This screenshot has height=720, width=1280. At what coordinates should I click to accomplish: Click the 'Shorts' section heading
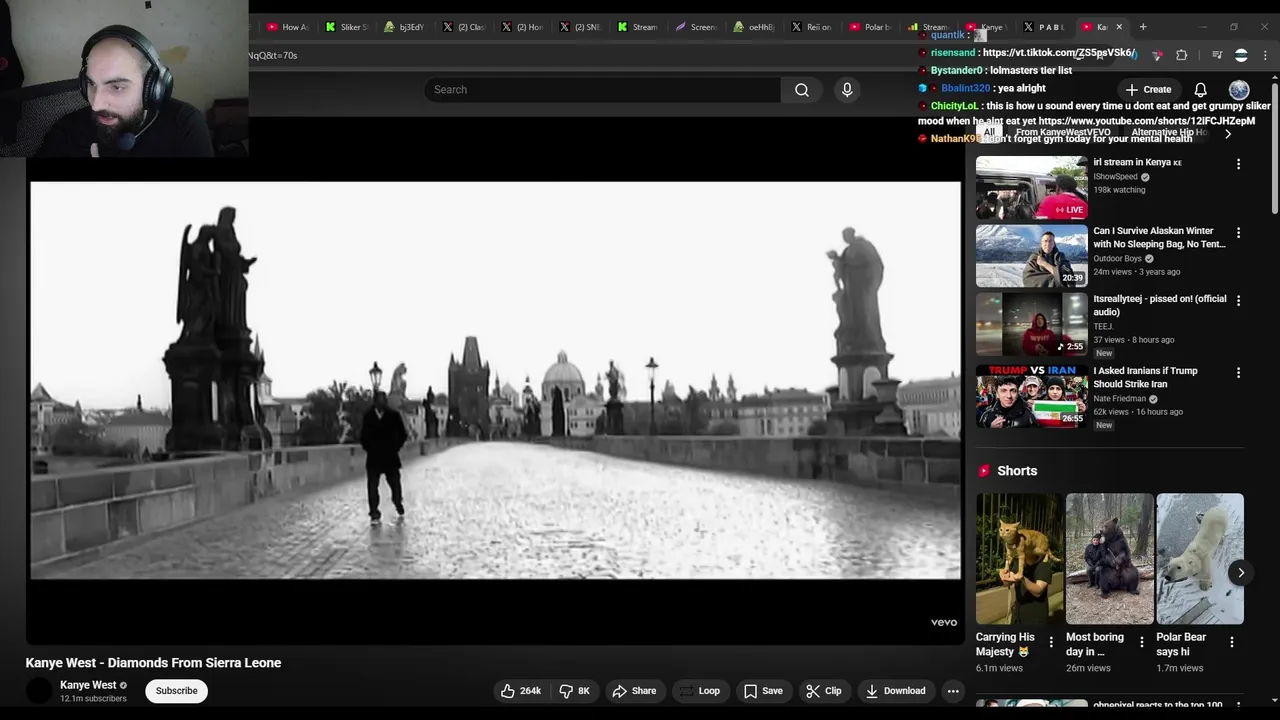(x=1017, y=471)
